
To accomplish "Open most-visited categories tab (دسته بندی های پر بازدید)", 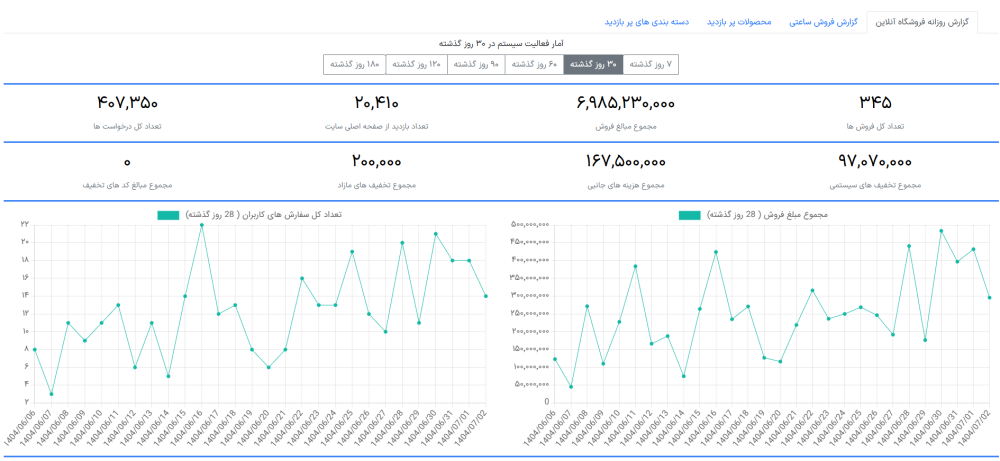I will tap(650, 21).
